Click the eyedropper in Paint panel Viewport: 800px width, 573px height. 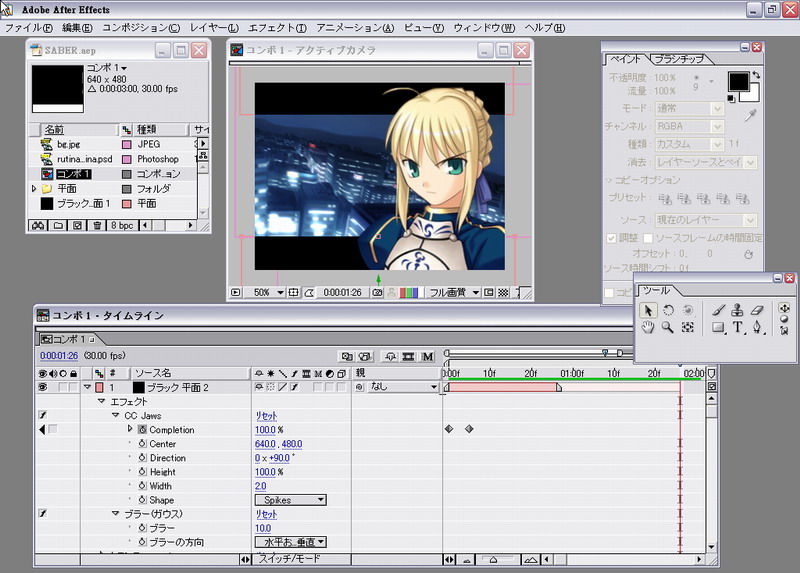[749, 116]
